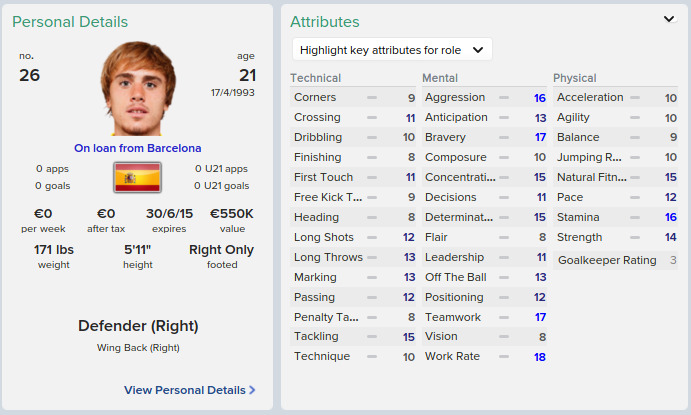Screen dimensions: 691x415
Task: Select the Technical column header
Action: [316, 78]
